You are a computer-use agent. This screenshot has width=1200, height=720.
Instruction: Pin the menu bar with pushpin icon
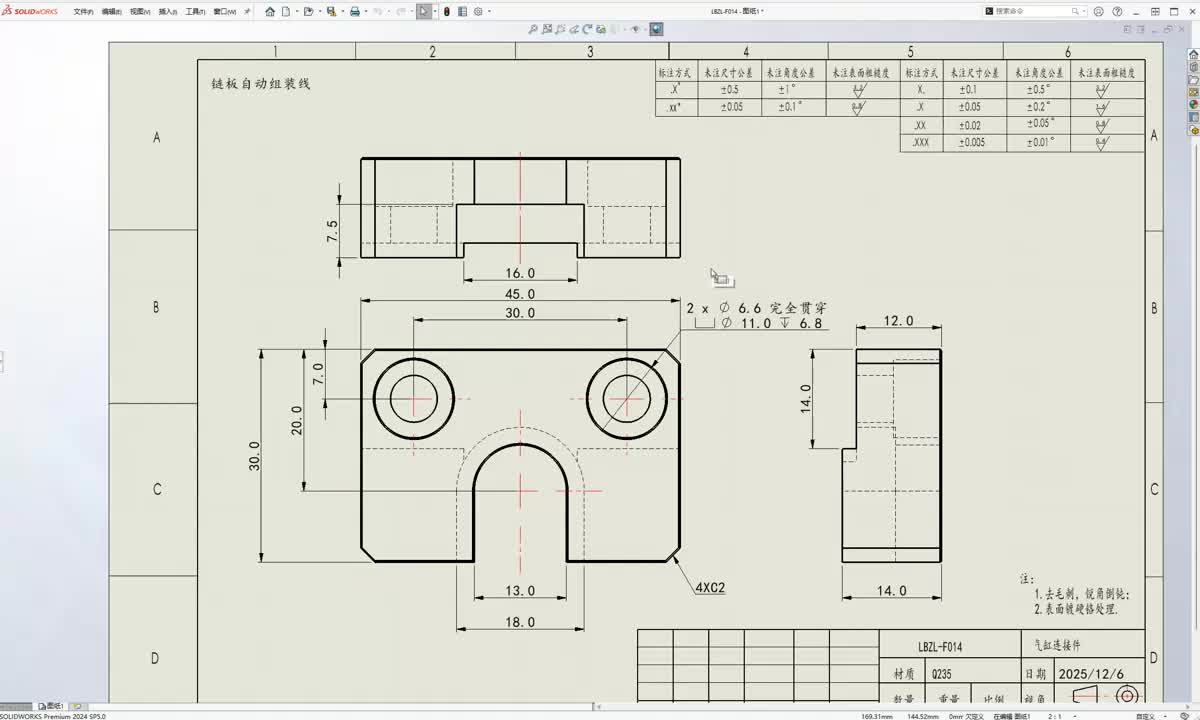tap(247, 12)
